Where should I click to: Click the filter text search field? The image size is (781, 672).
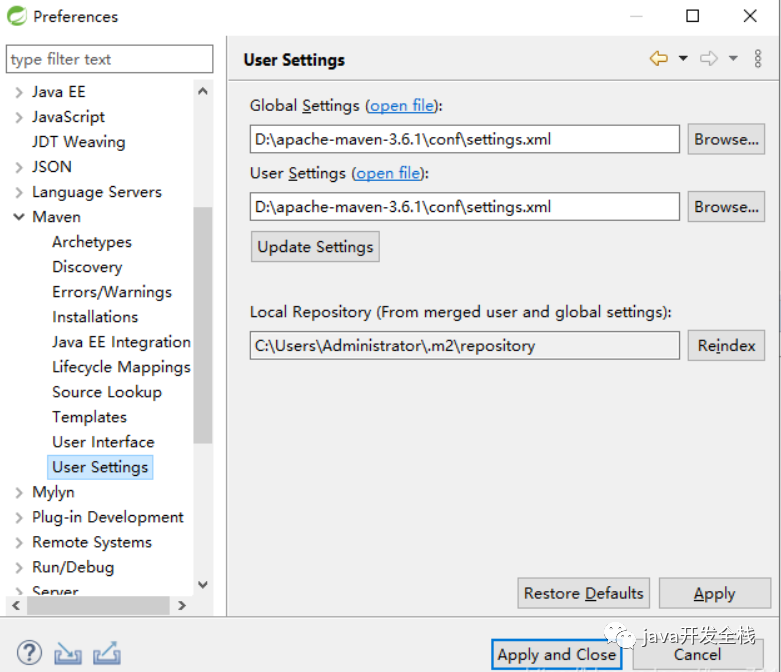(109, 59)
